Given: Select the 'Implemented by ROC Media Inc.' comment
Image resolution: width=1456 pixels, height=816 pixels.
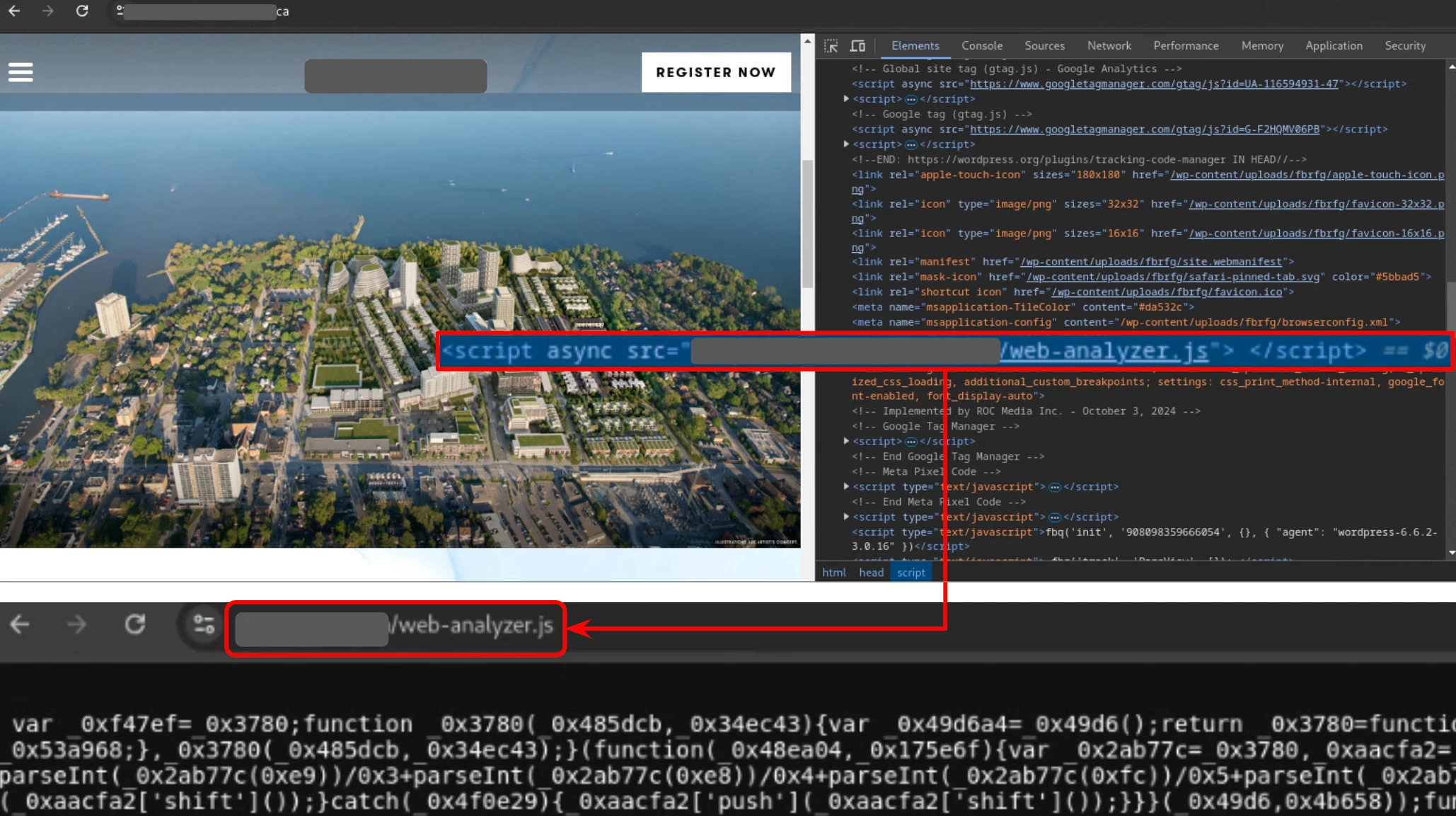Looking at the screenshot, I should (x=1026, y=411).
